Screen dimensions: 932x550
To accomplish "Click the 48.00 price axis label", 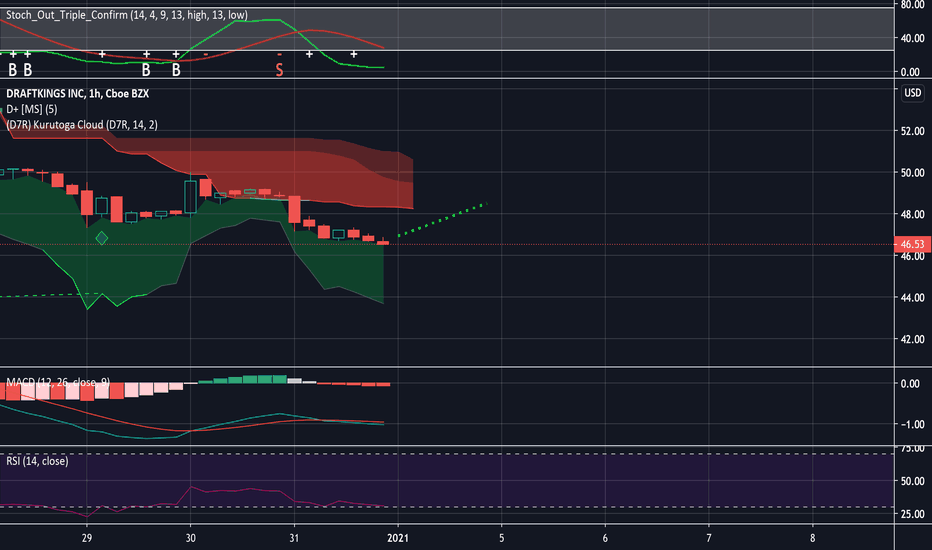I will [x=912, y=214].
